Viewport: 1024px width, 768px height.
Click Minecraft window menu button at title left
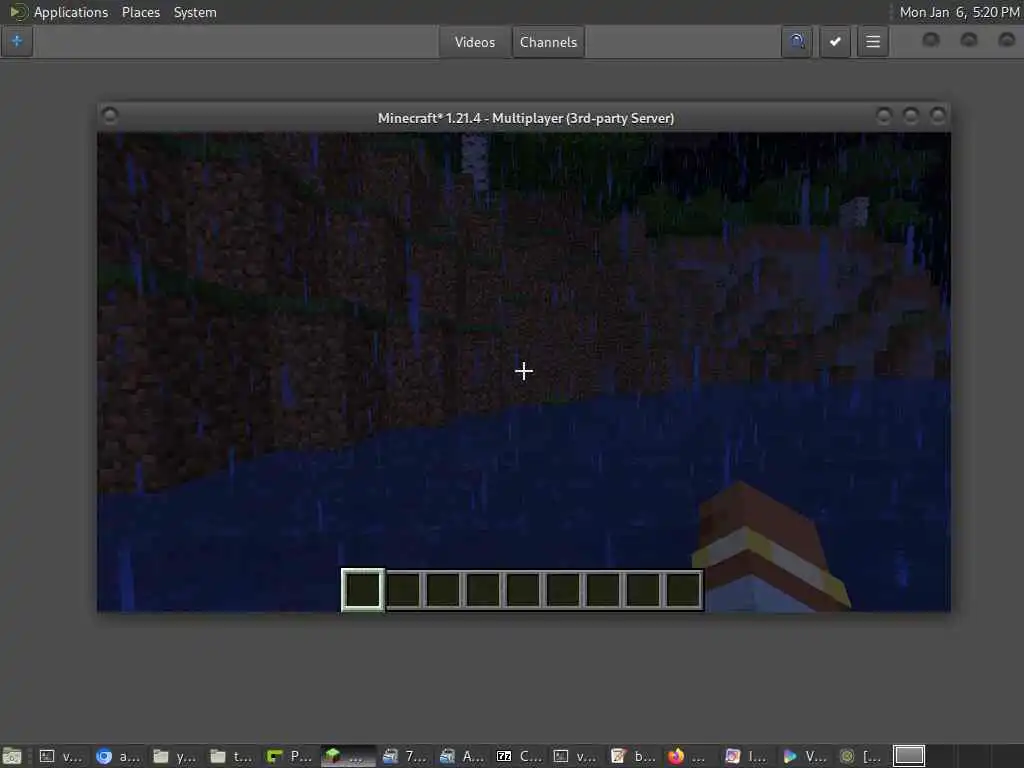[110, 116]
